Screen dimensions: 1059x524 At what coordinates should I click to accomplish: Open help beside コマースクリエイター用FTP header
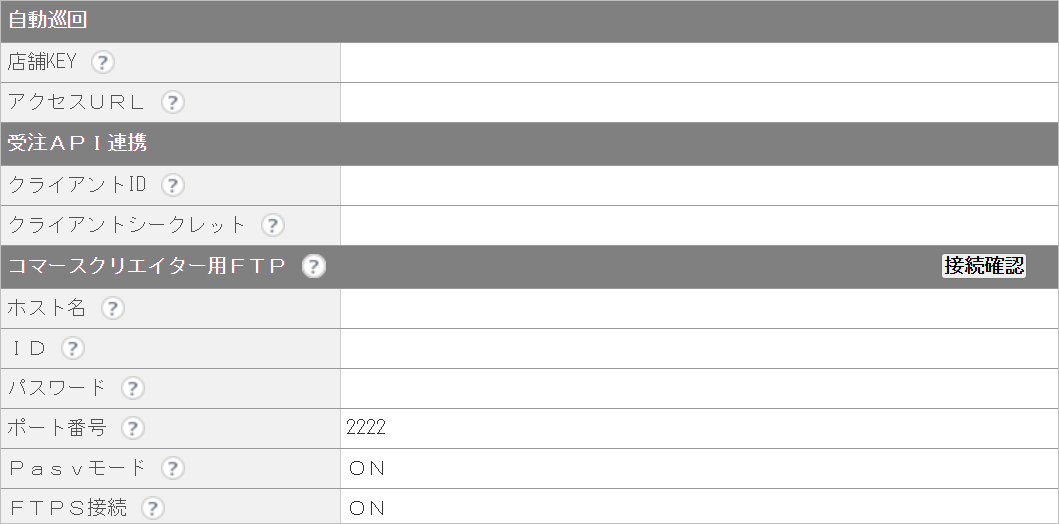pos(313,266)
